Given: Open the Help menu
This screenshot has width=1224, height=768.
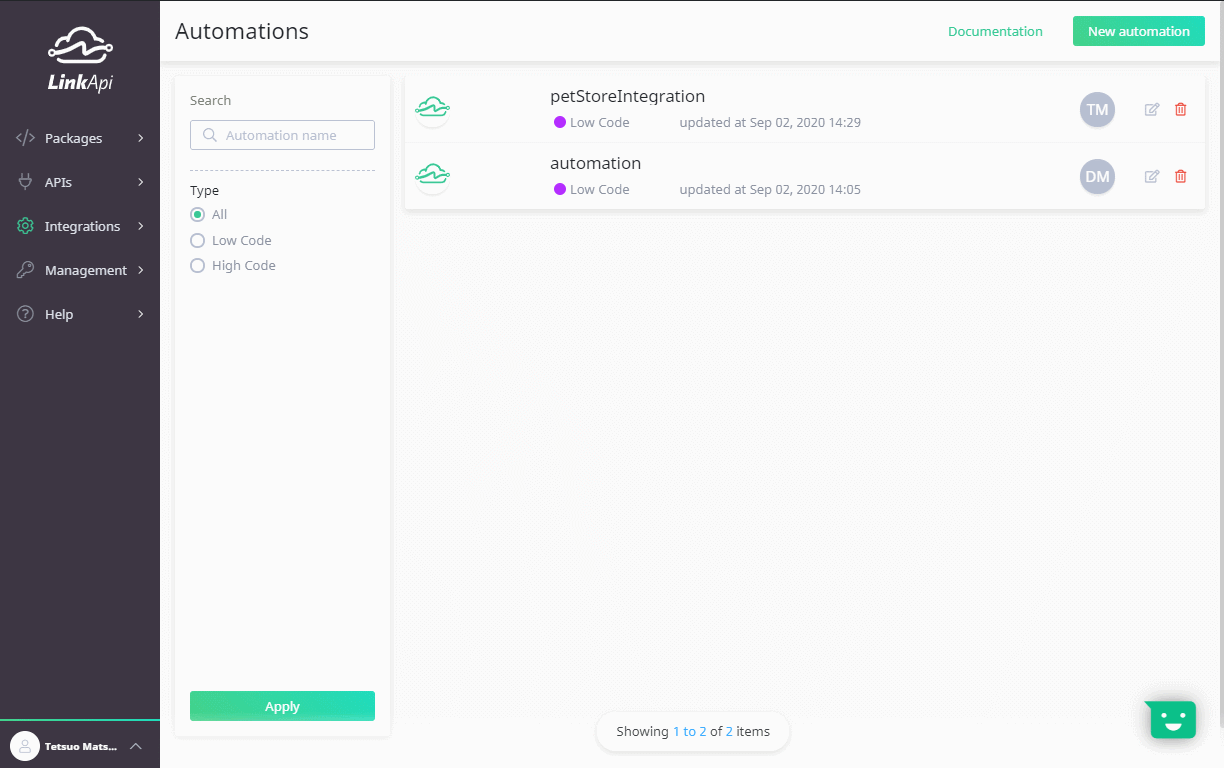Looking at the screenshot, I should [80, 314].
